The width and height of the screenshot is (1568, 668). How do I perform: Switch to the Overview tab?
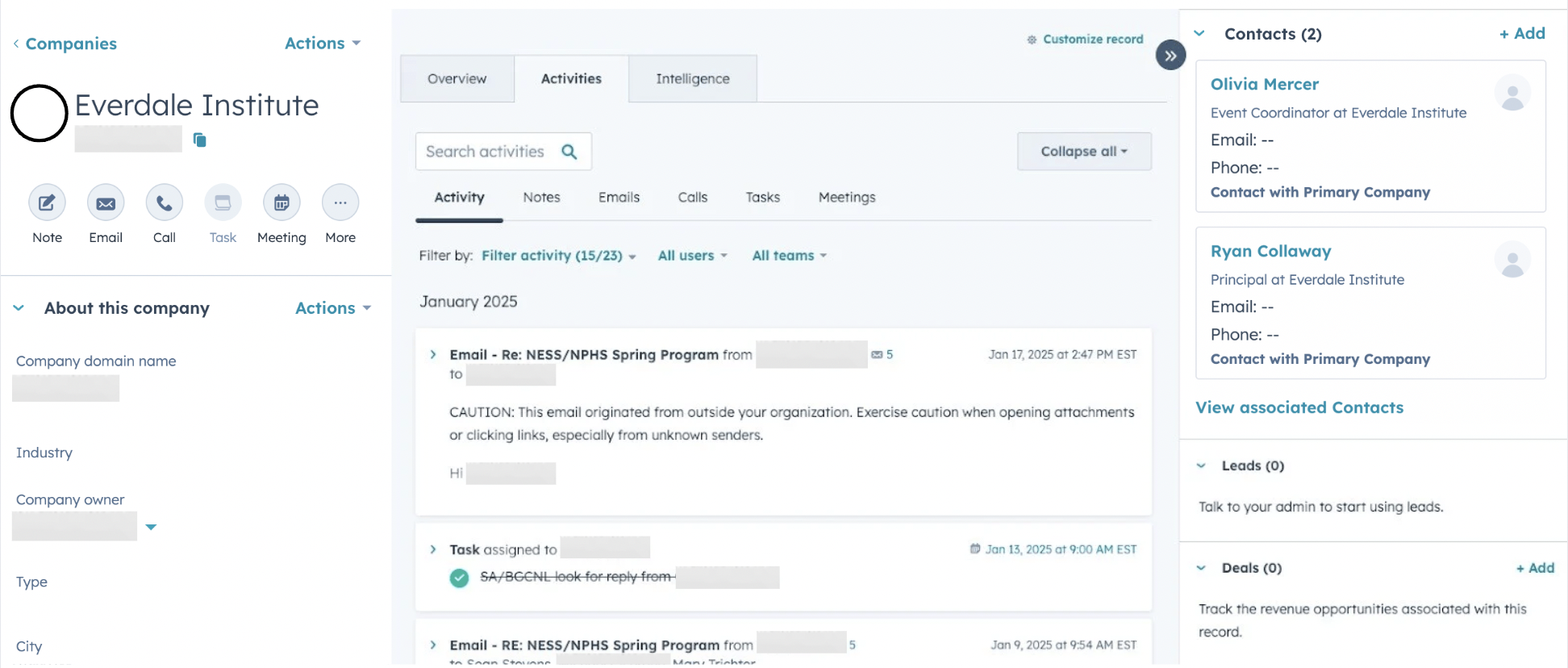click(x=457, y=79)
